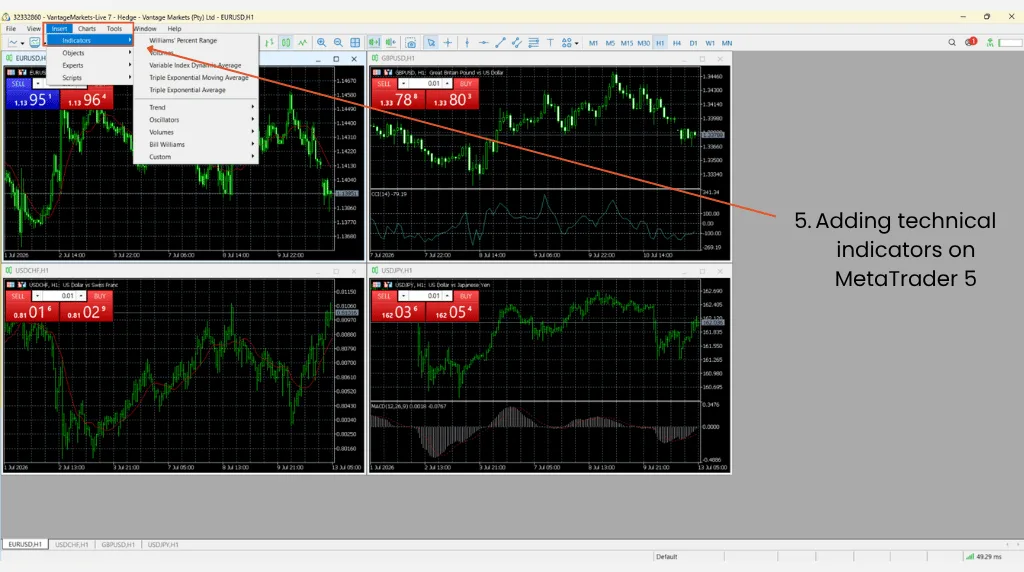
Task: Switch timeframe to M1
Action: click(x=593, y=43)
